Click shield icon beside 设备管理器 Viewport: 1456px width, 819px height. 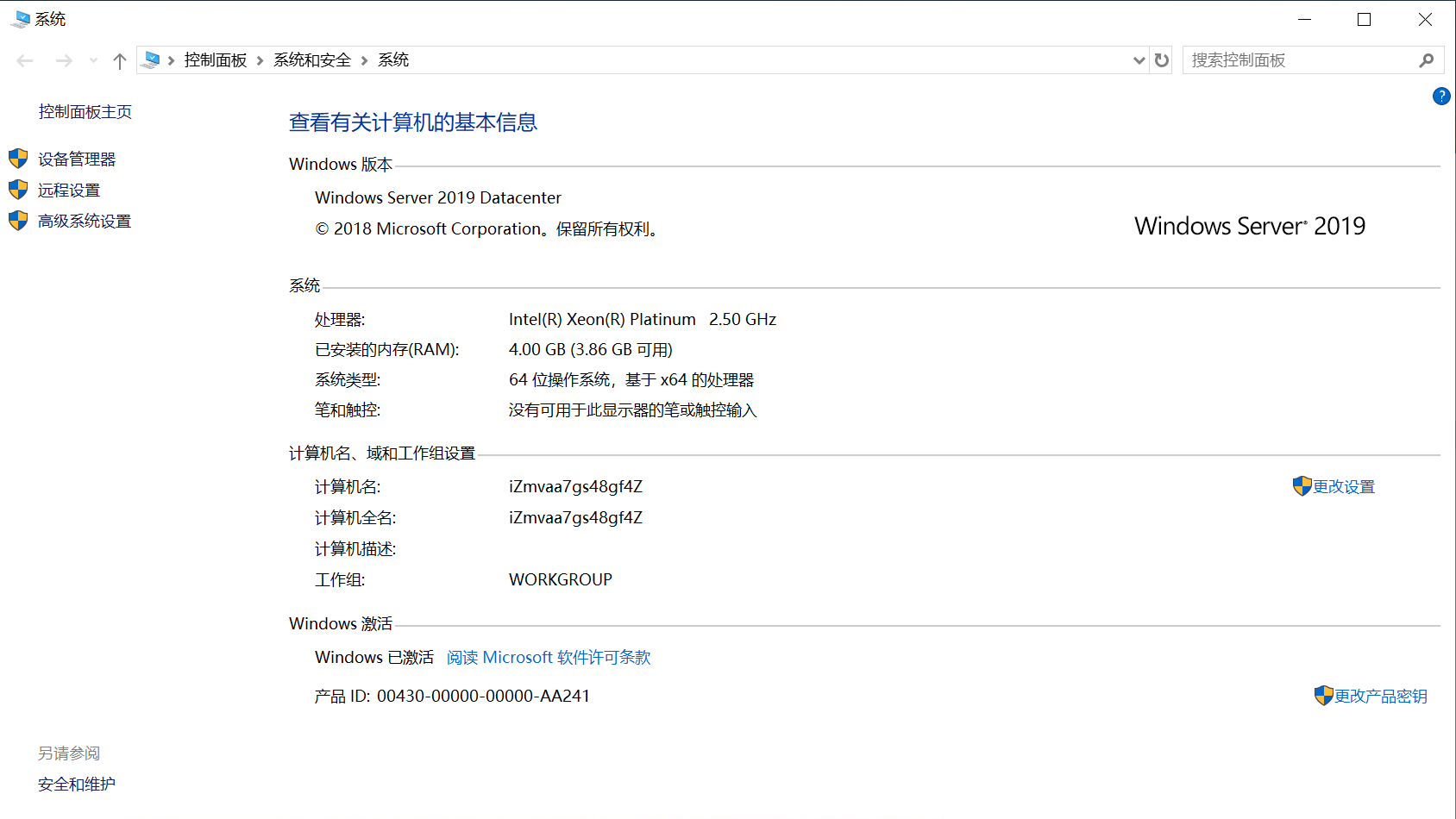(18, 159)
